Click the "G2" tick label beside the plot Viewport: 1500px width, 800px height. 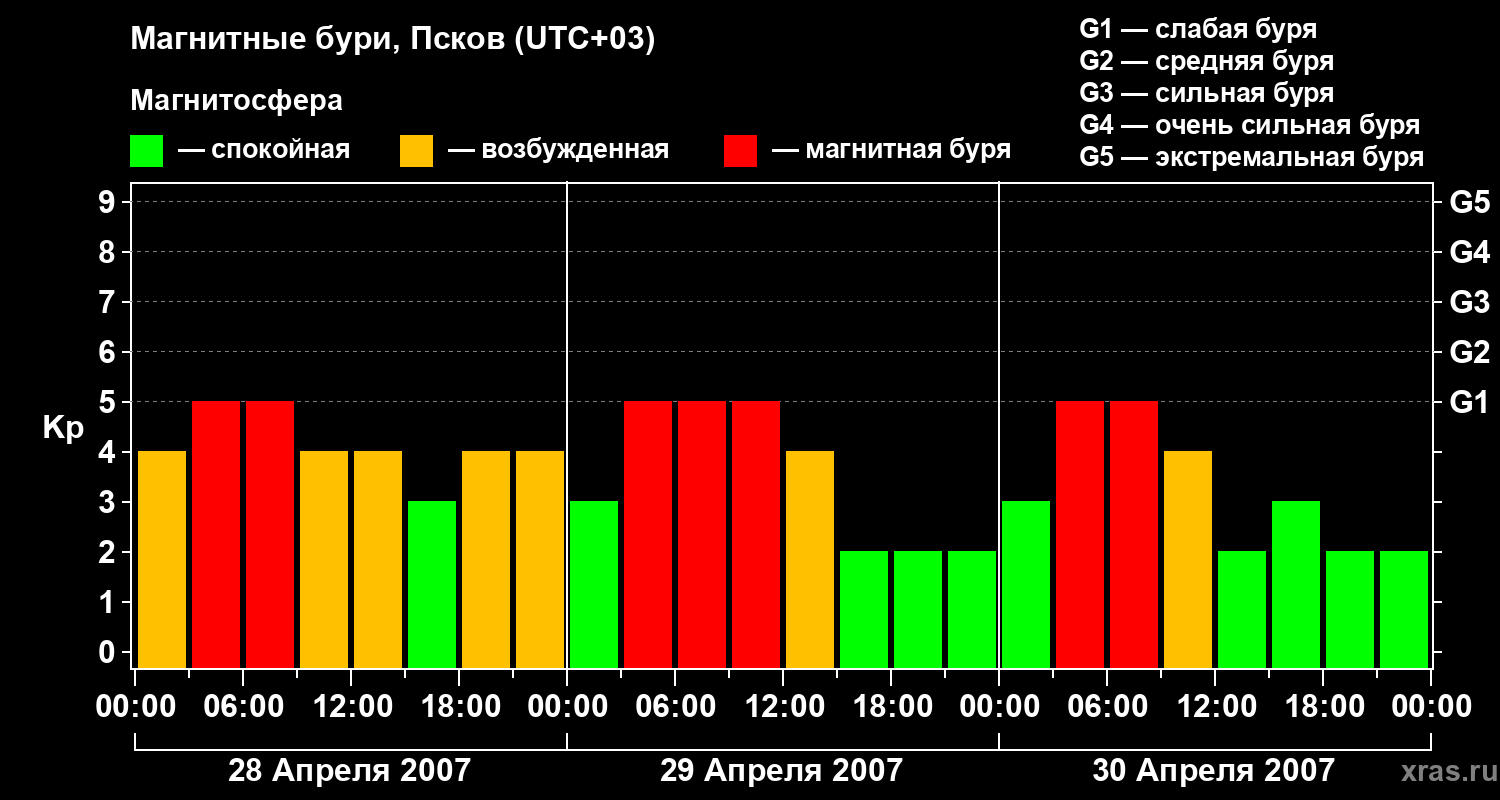point(1470,352)
